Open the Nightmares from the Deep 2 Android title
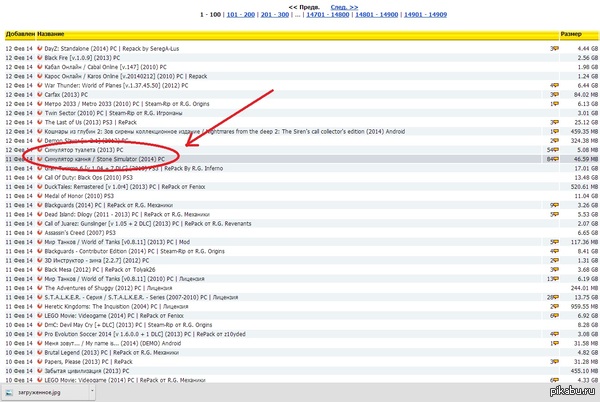Viewport: 600px width, 402px height. click(225, 132)
